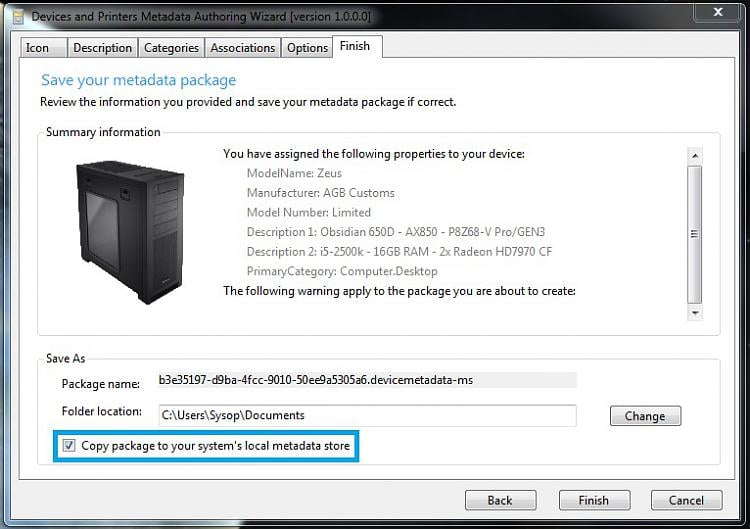Open the Description tab
Image resolution: width=750 pixels, height=529 pixels.
point(102,48)
